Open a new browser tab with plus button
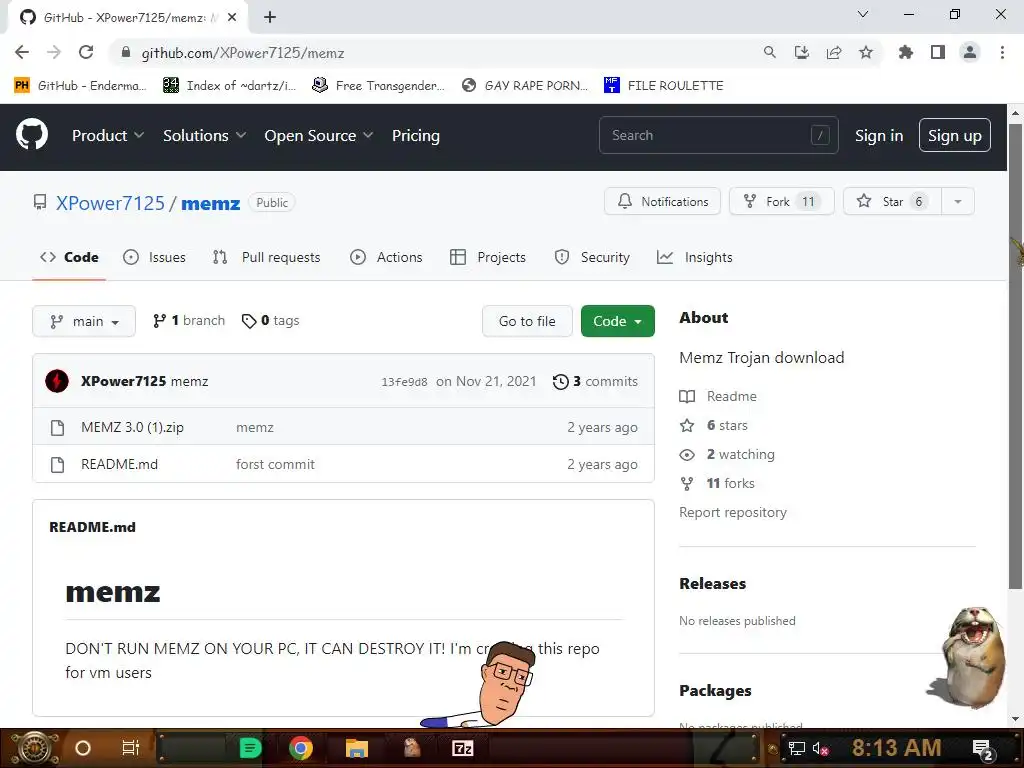1024x768 pixels. tap(270, 17)
